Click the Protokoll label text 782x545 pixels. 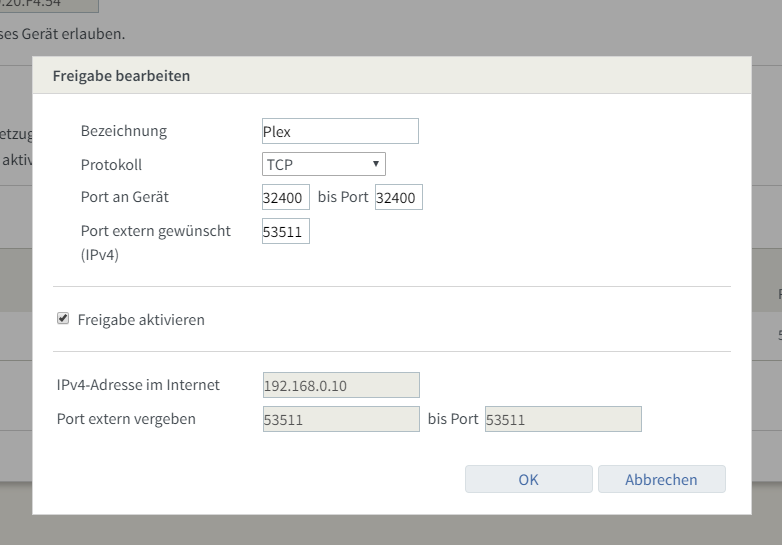[x=111, y=164]
